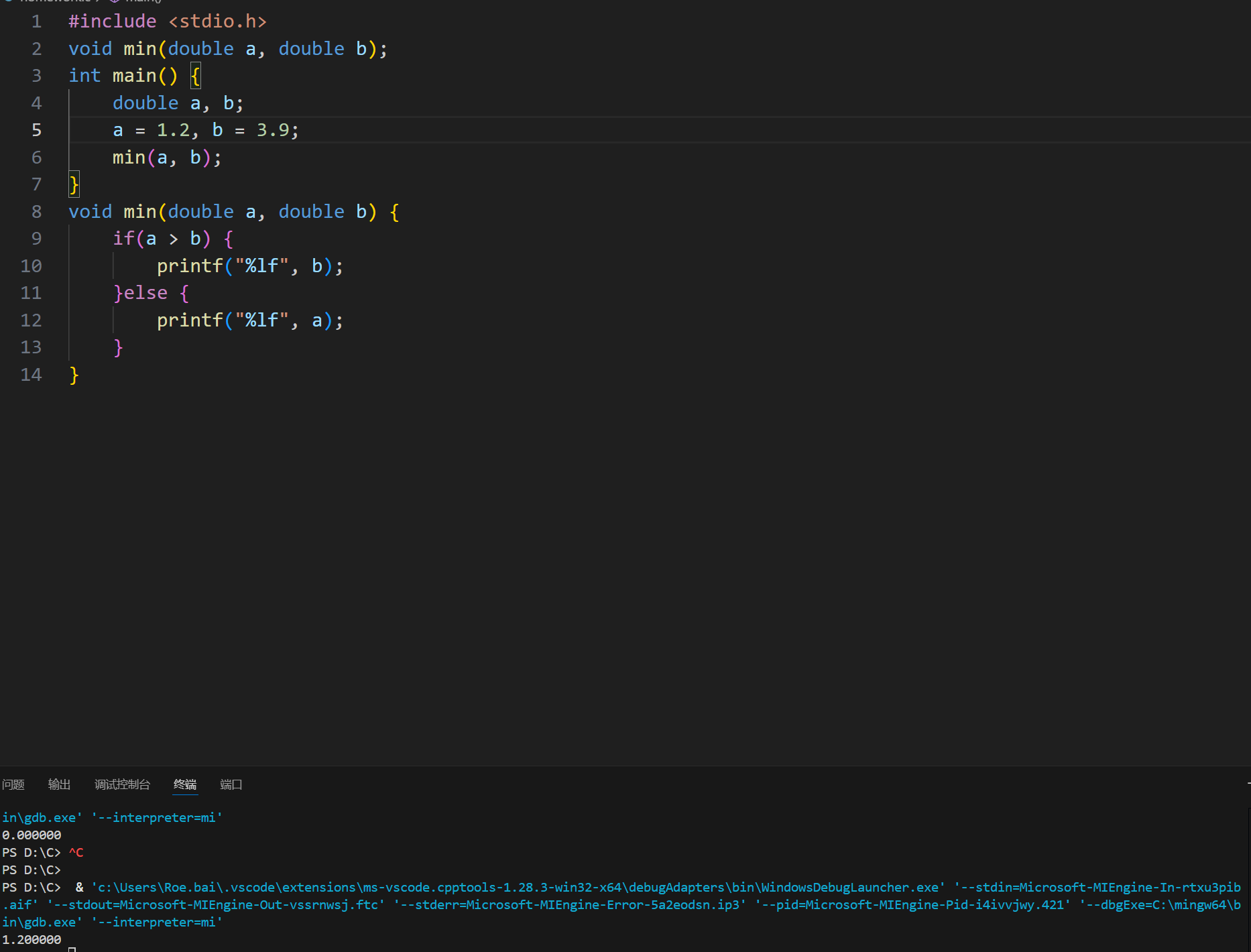
Task: Click line number 1 in the gutter
Action: (x=36, y=21)
